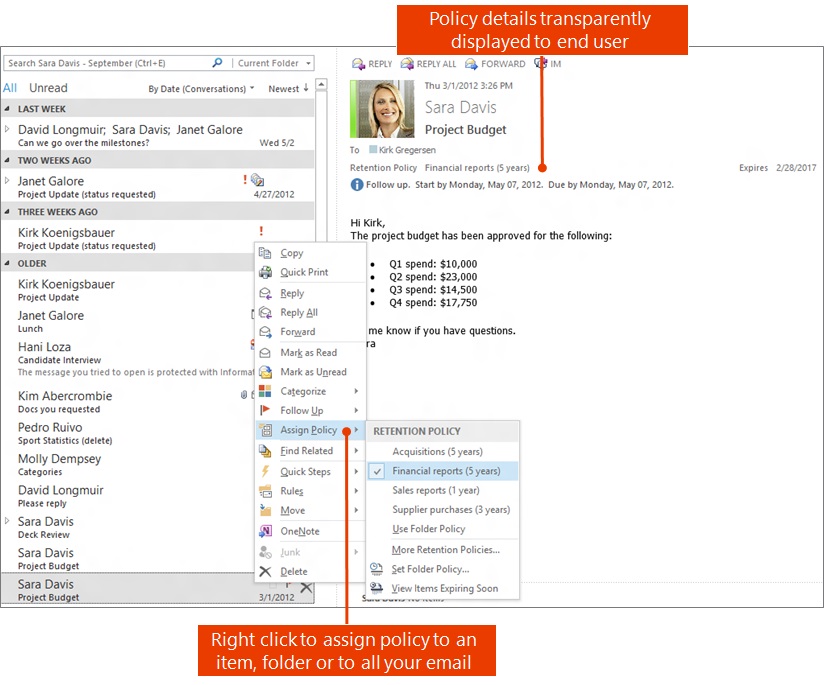Viewport: 824px width, 685px height.
Task: Click the Reply All icon in message header
Action: pos(407,64)
